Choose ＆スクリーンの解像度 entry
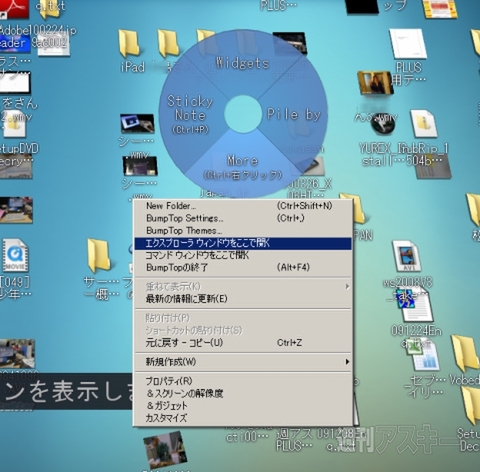 coord(243,393)
